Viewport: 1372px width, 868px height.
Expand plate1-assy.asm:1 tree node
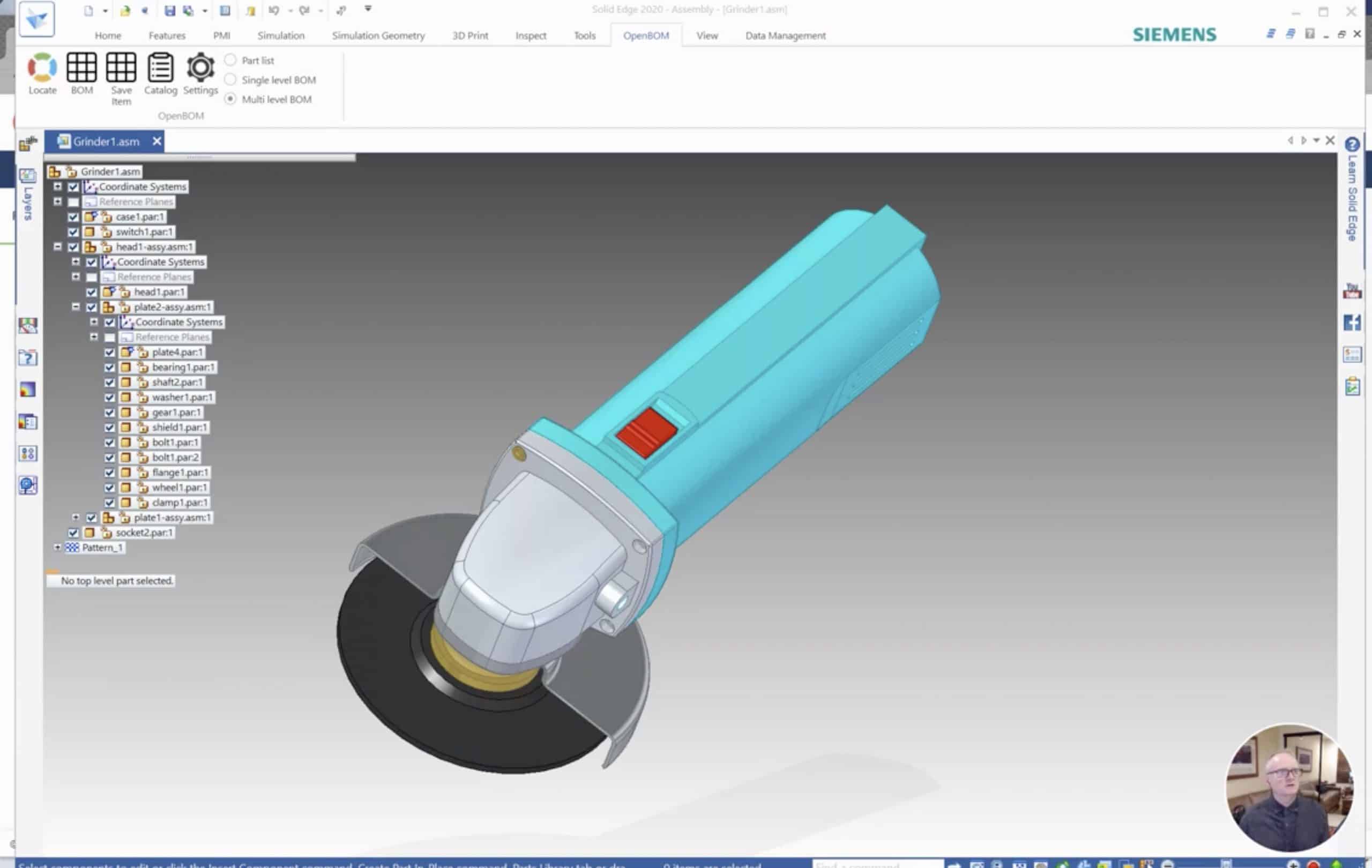tap(76, 517)
